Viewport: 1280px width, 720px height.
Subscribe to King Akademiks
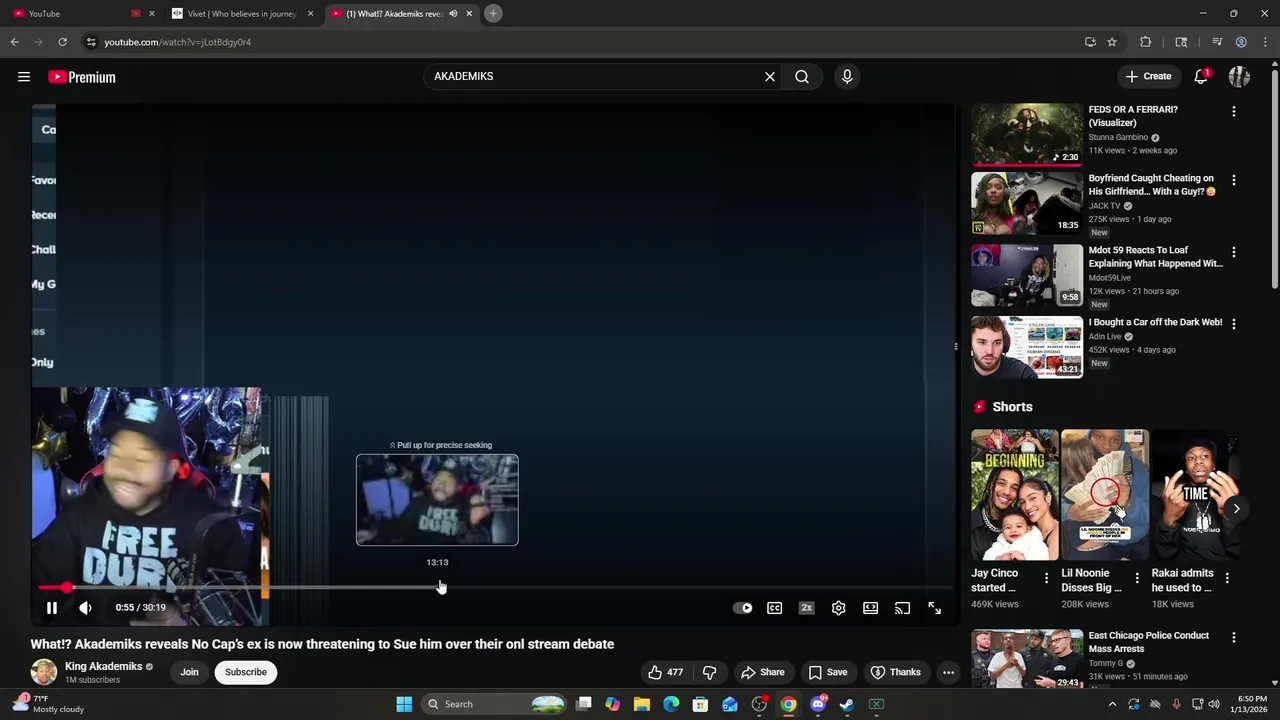pyautogui.click(x=246, y=672)
